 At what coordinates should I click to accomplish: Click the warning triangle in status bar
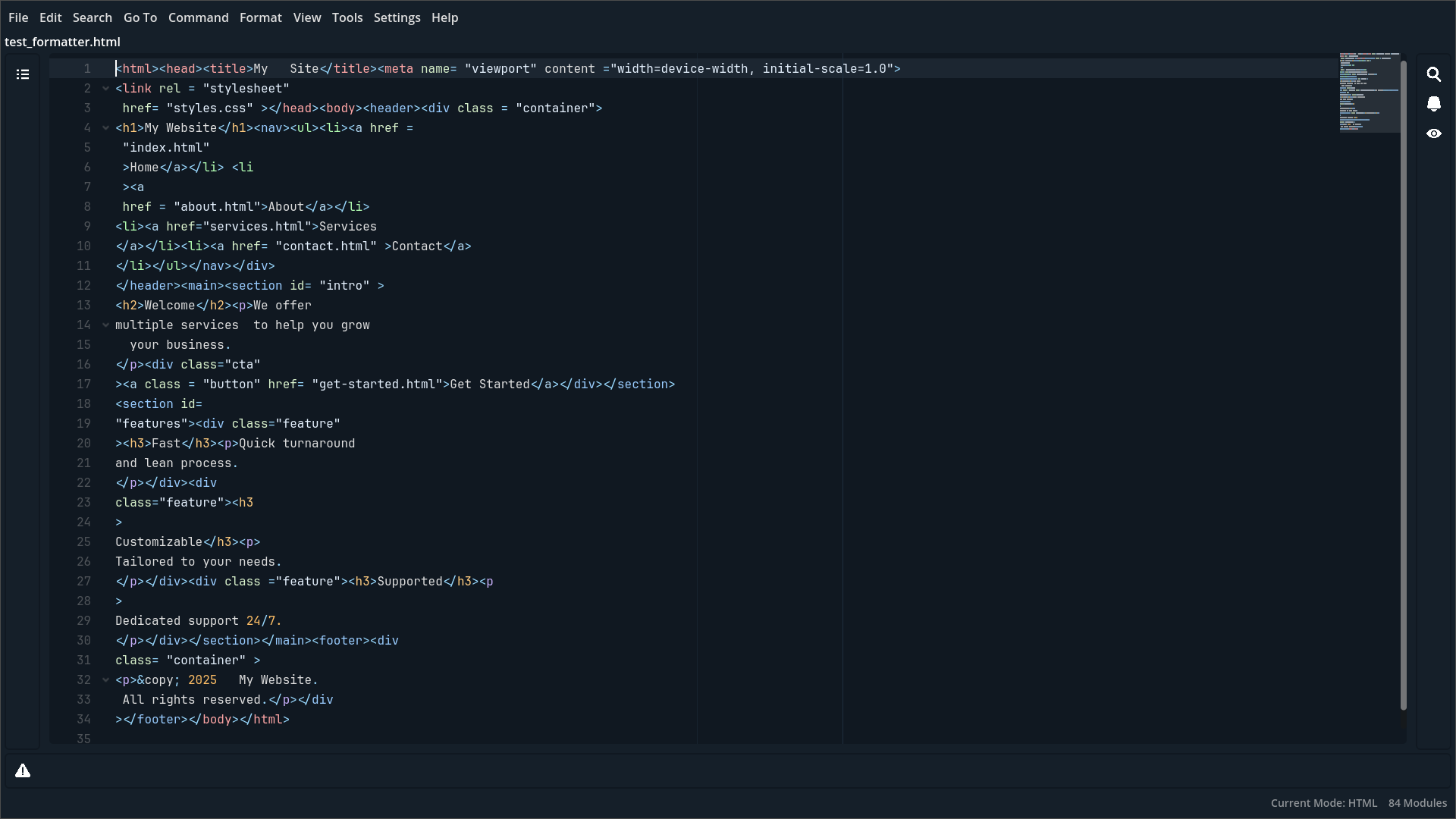[x=24, y=770]
